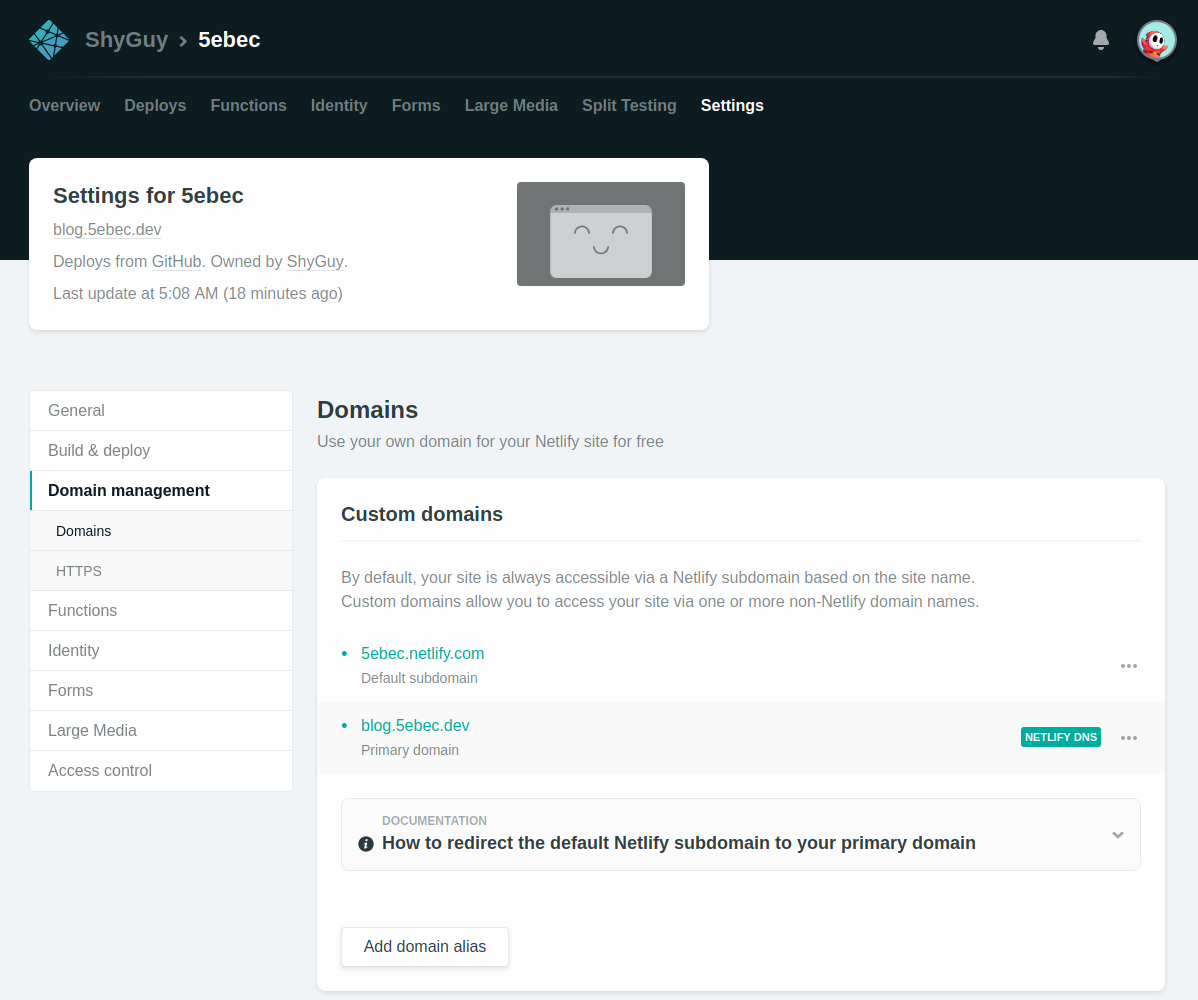Screen dimensions: 1198x1000
Task: Click the info icon in documentation box
Action: coord(366,843)
